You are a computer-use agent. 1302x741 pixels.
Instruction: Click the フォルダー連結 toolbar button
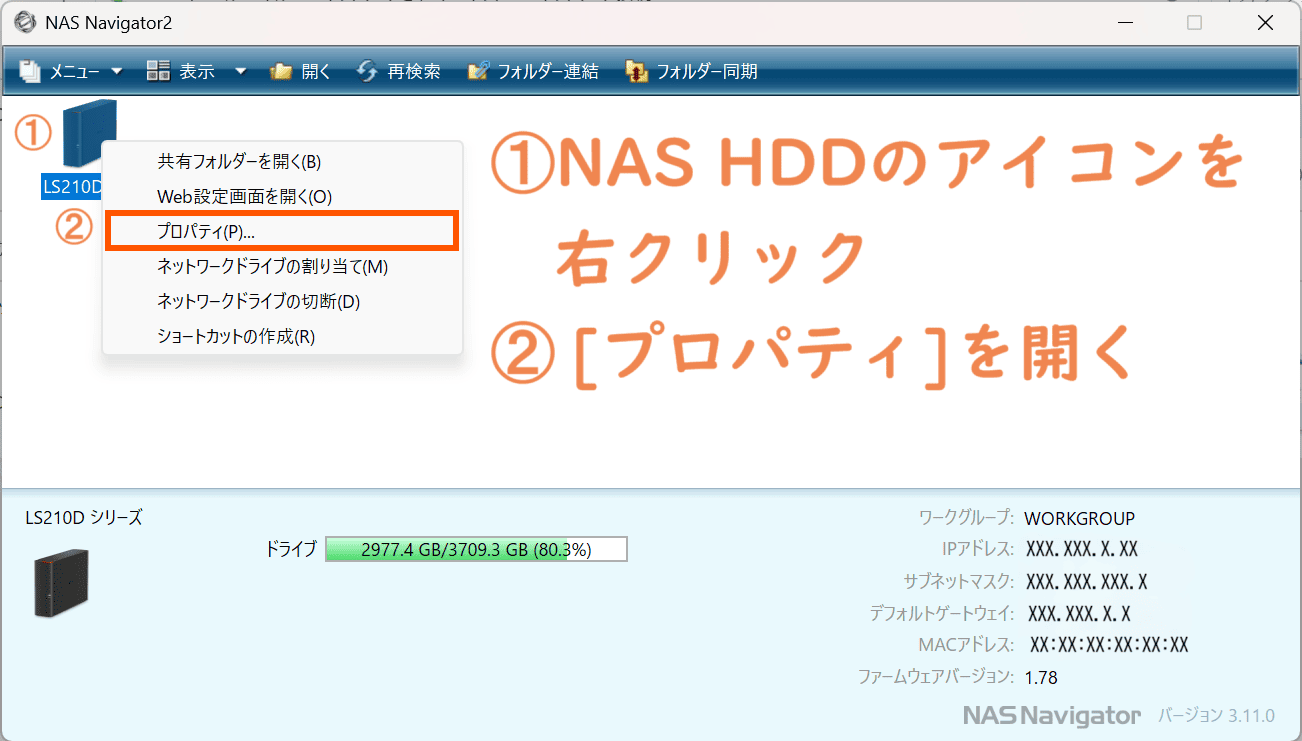coord(533,71)
